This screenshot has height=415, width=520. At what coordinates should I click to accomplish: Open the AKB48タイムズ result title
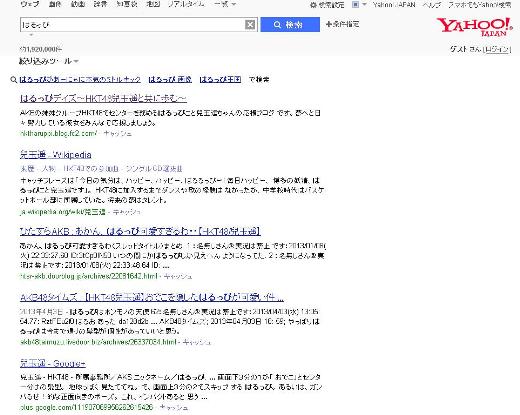point(152,297)
